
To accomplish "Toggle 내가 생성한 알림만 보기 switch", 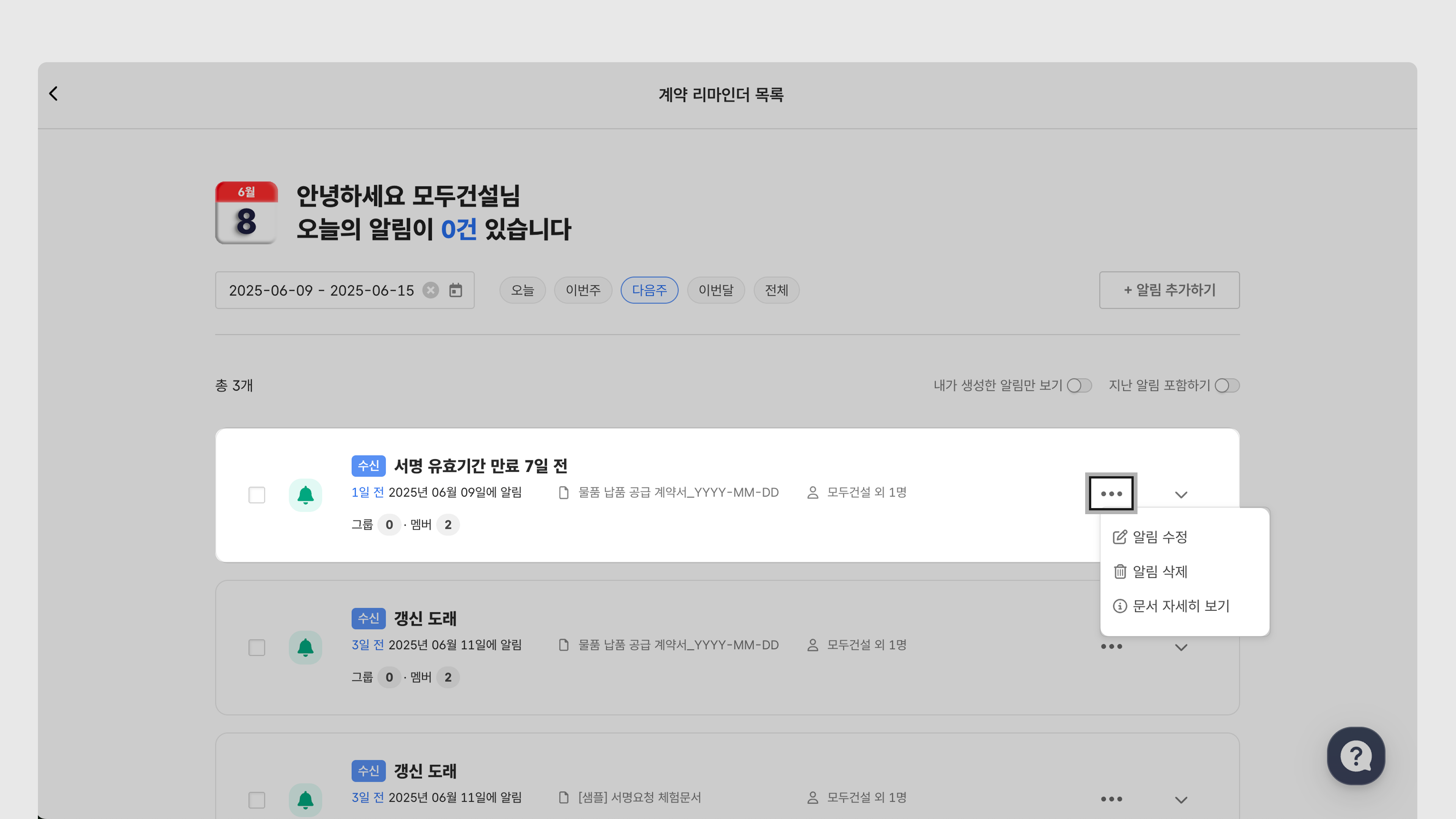I will [1079, 386].
